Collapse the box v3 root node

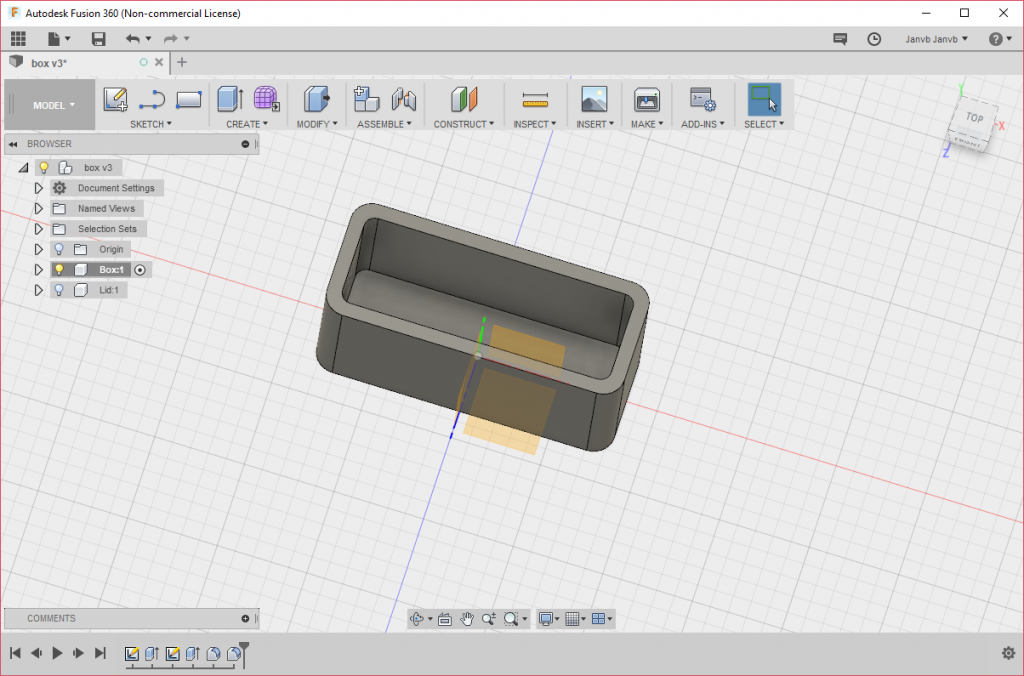click(x=24, y=168)
